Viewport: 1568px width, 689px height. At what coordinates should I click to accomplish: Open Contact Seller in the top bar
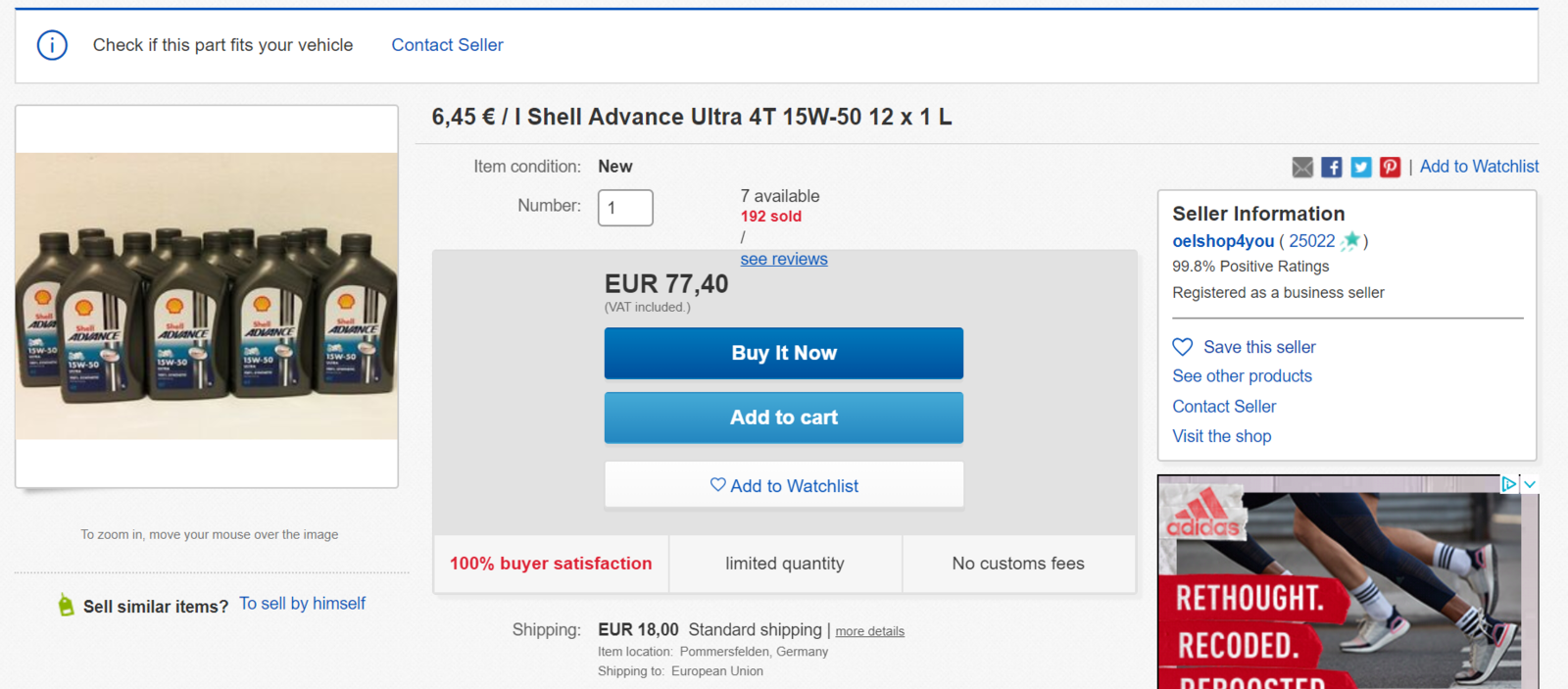click(x=447, y=45)
